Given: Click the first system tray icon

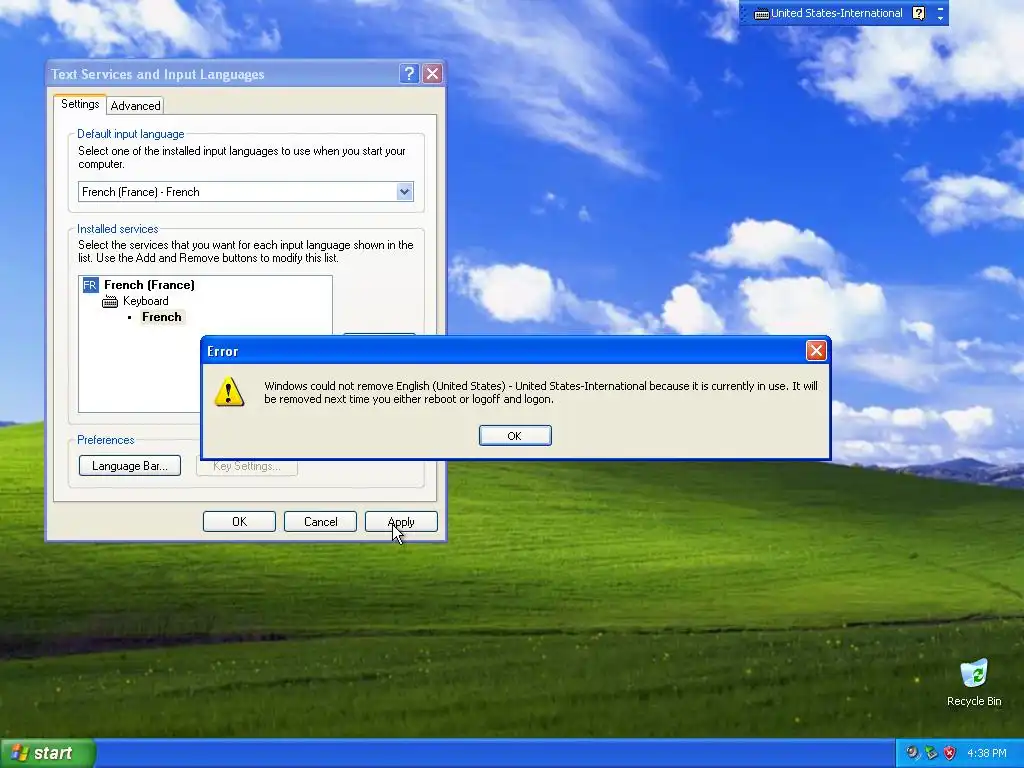Looking at the screenshot, I should (912, 753).
